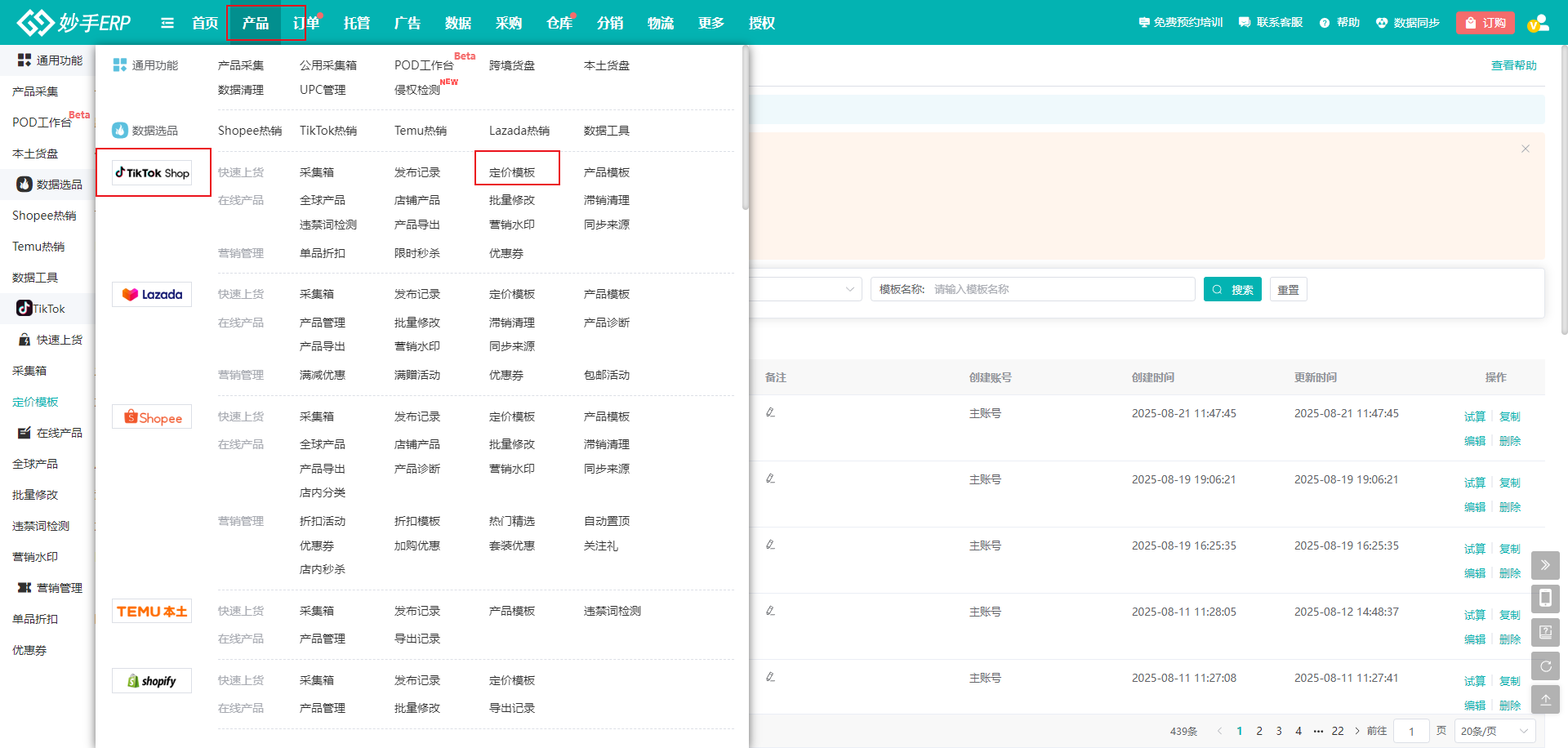Select 店内秒杀 under Shopee in menu
This screenshot has height=748, width=1568.
323,569
